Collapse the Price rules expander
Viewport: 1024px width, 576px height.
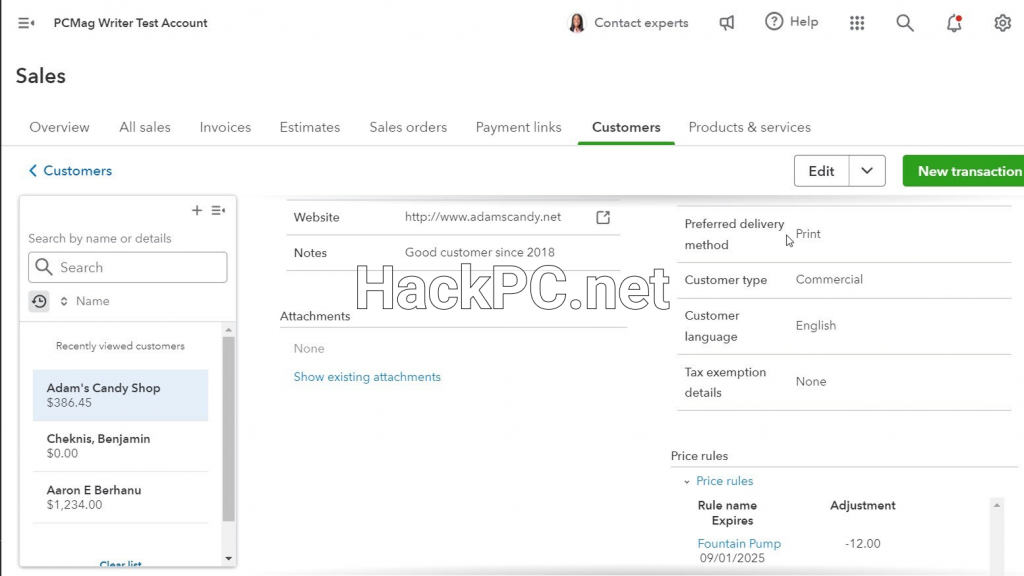(687, 481)
